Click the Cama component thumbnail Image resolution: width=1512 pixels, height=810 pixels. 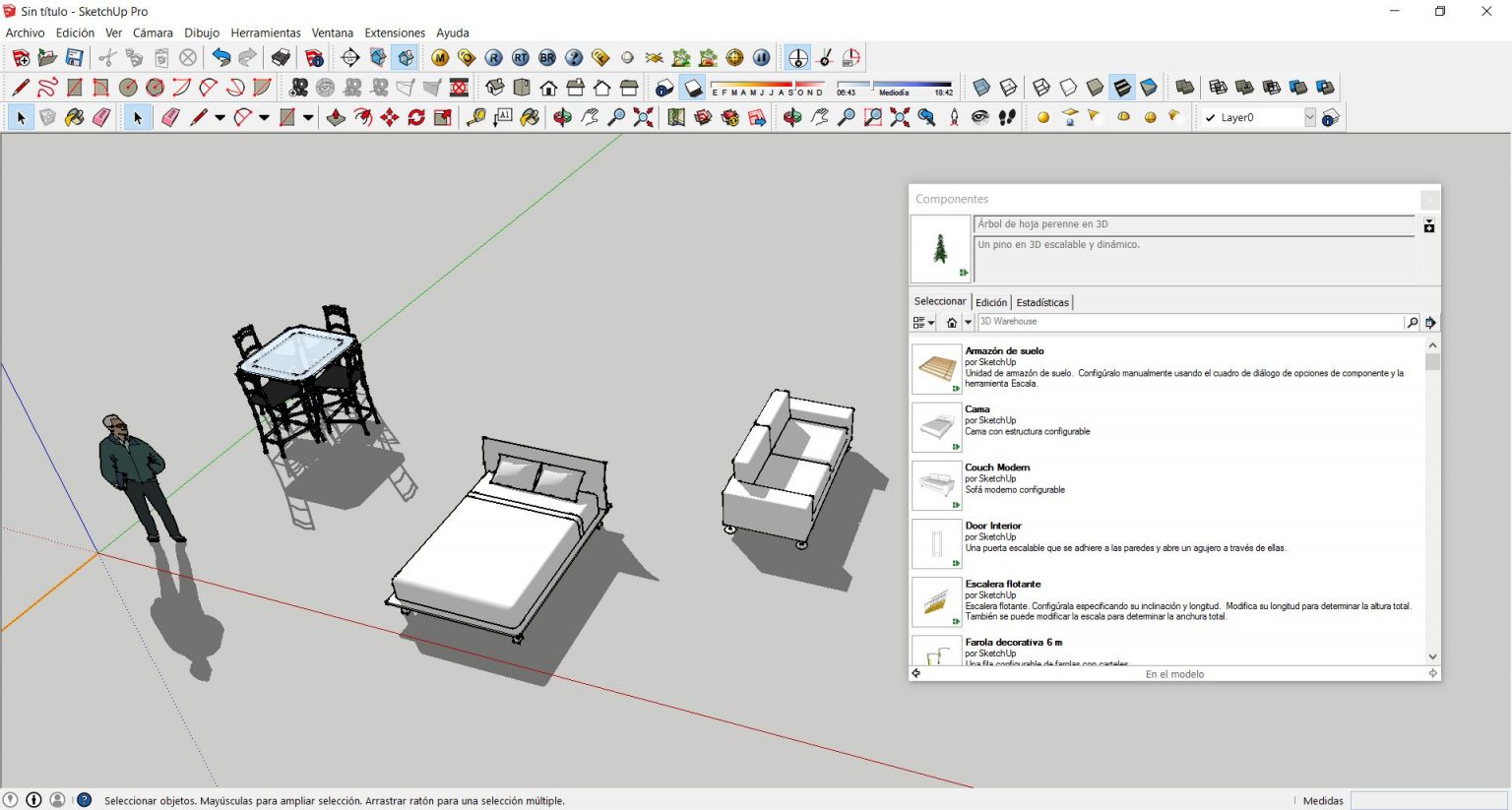click(936, 427)
